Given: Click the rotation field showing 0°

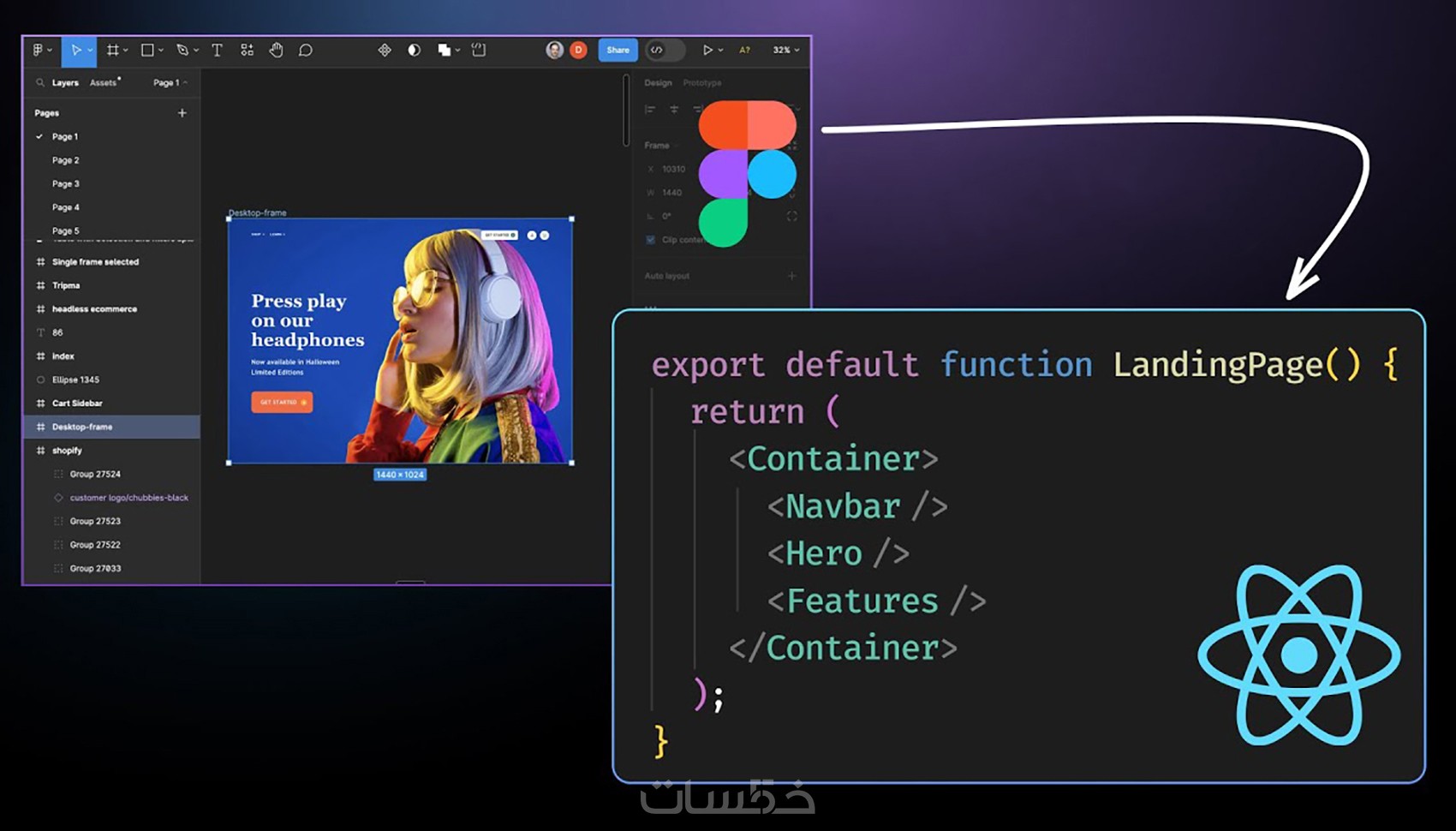Looking at the screenshot, I should coord(666,216).
